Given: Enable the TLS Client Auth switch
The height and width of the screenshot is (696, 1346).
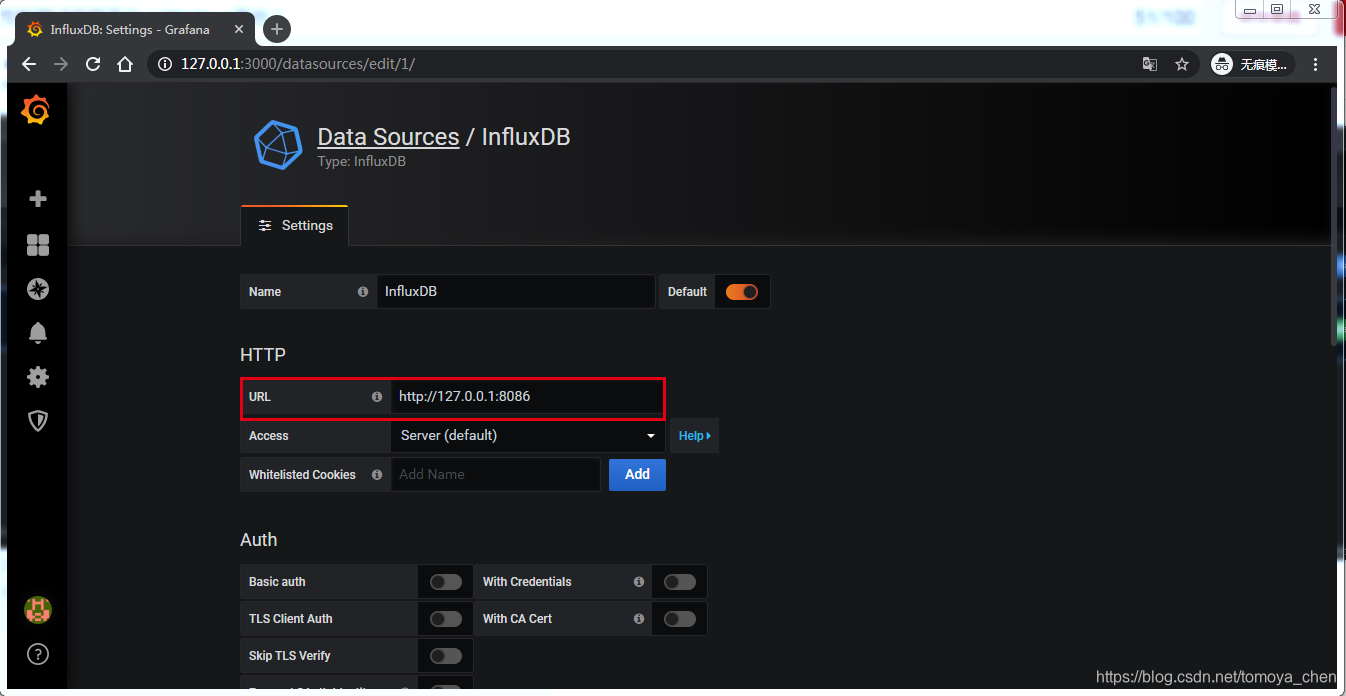Looking at the screenshot, I should click(x=446, y=619).
